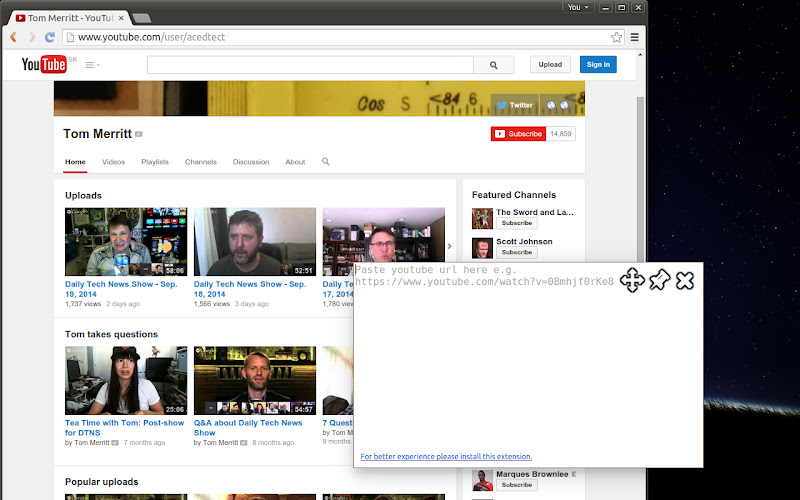Image resolution: width=800 pixels, height=500 pixels.
Task: Open the You profile dropdown
Action: 578,7
